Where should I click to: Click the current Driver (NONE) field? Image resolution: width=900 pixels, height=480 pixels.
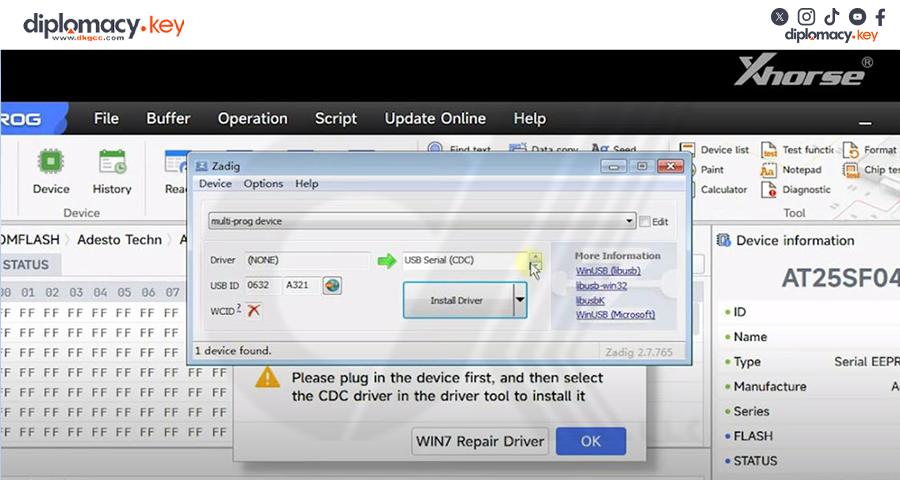(307, 261)
